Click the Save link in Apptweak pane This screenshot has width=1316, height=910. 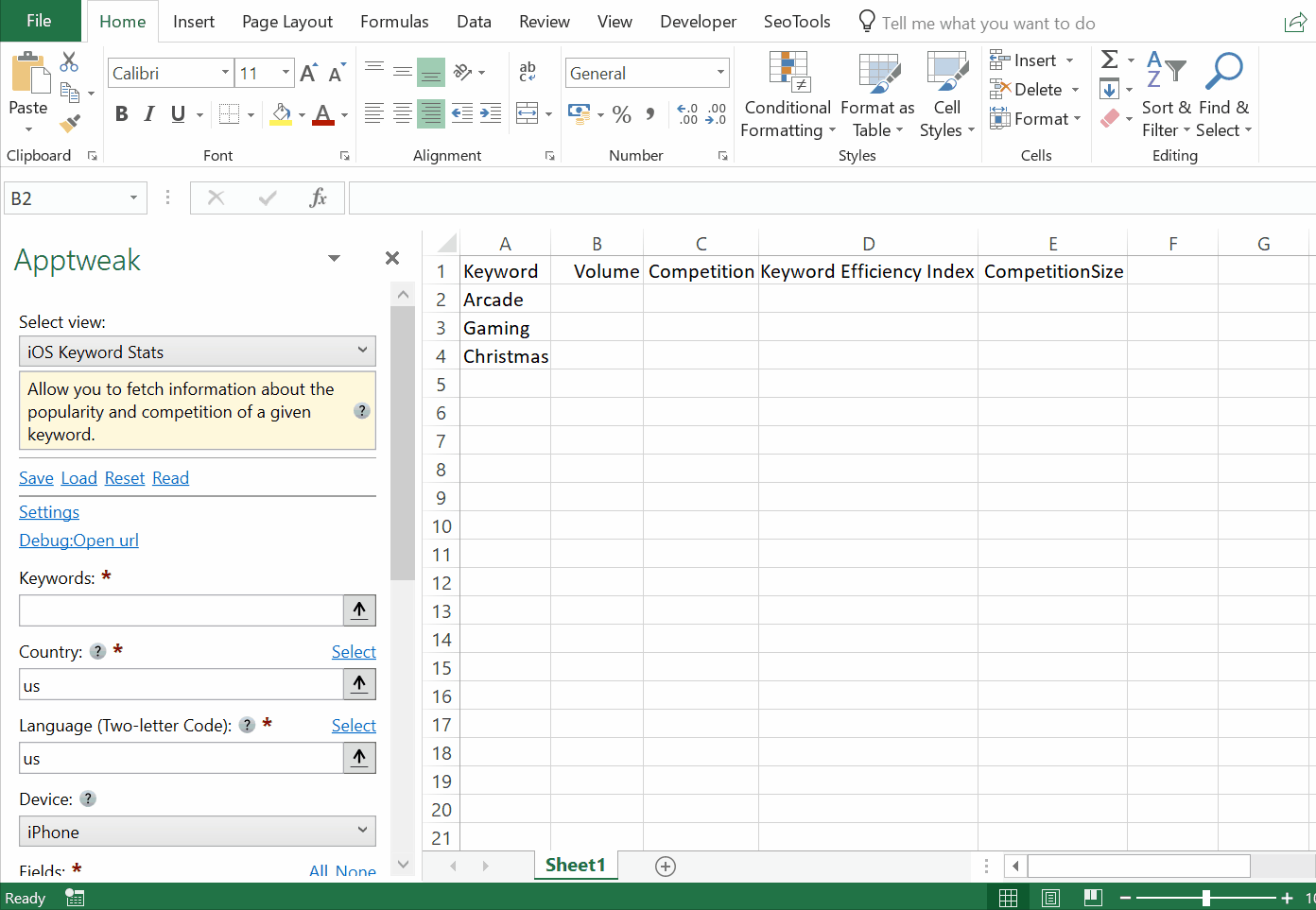36,478
